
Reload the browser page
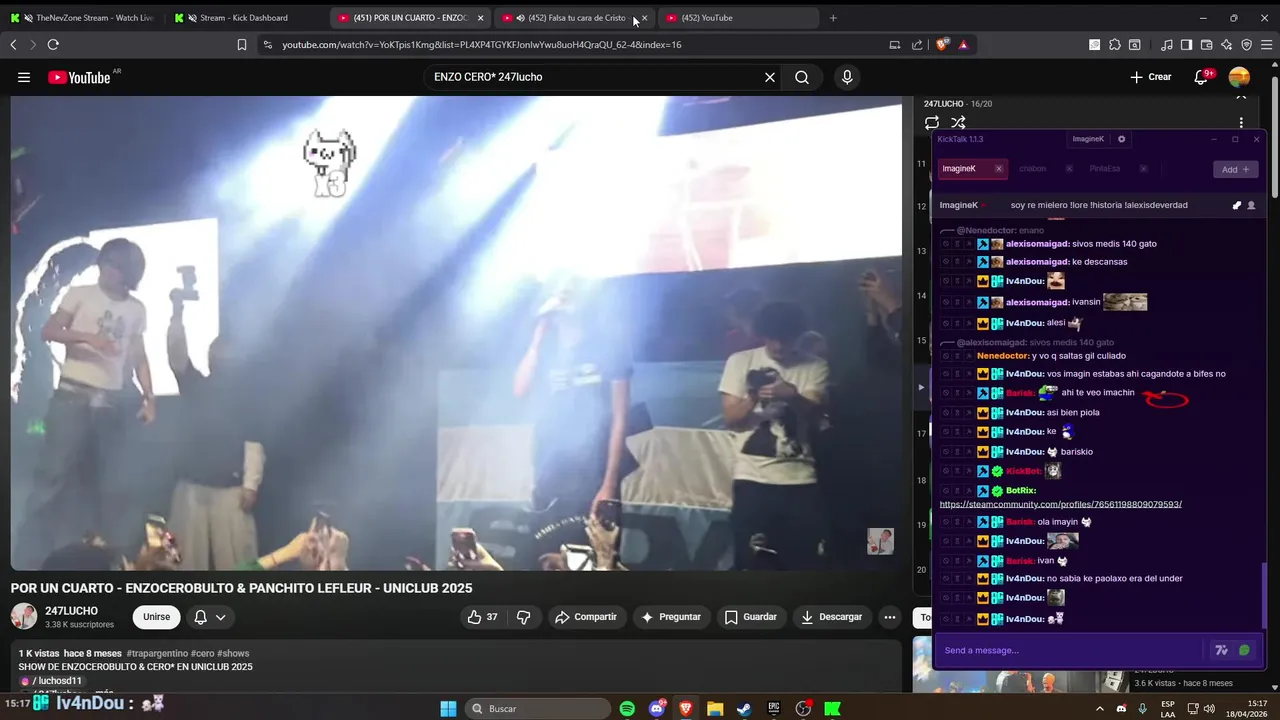53,44
